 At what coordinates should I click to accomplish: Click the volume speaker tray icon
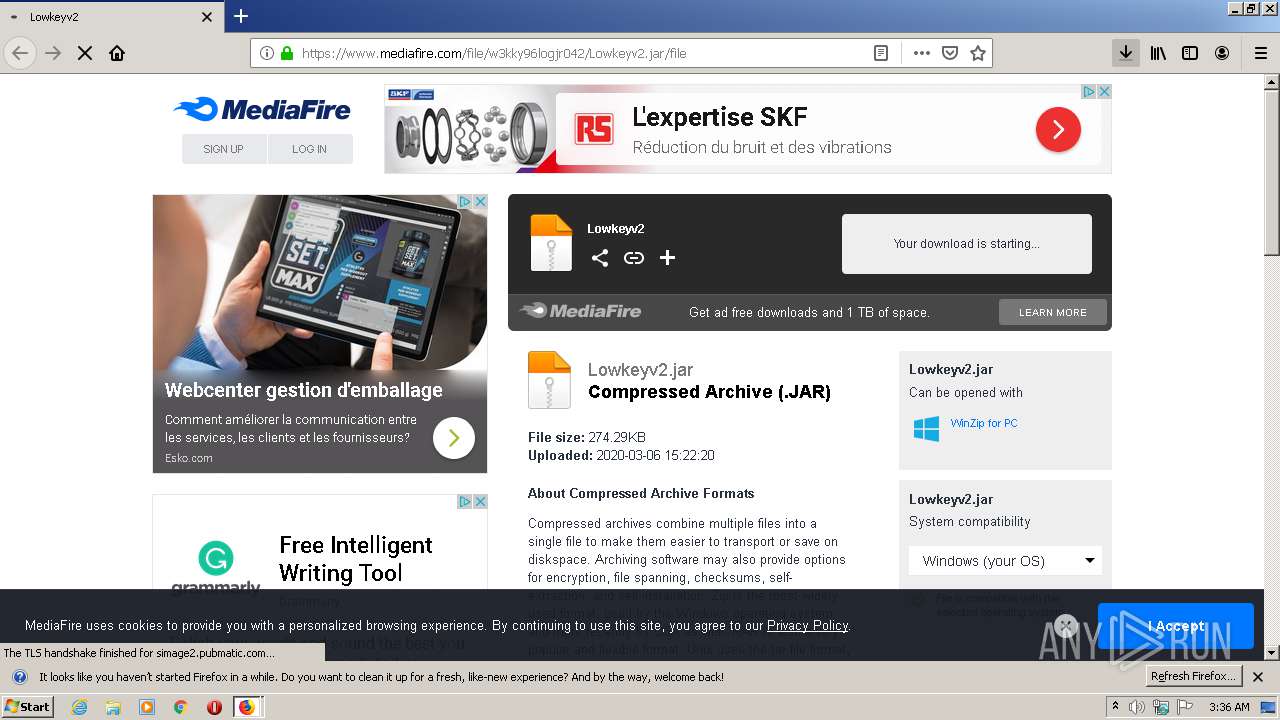point(1137,707)
